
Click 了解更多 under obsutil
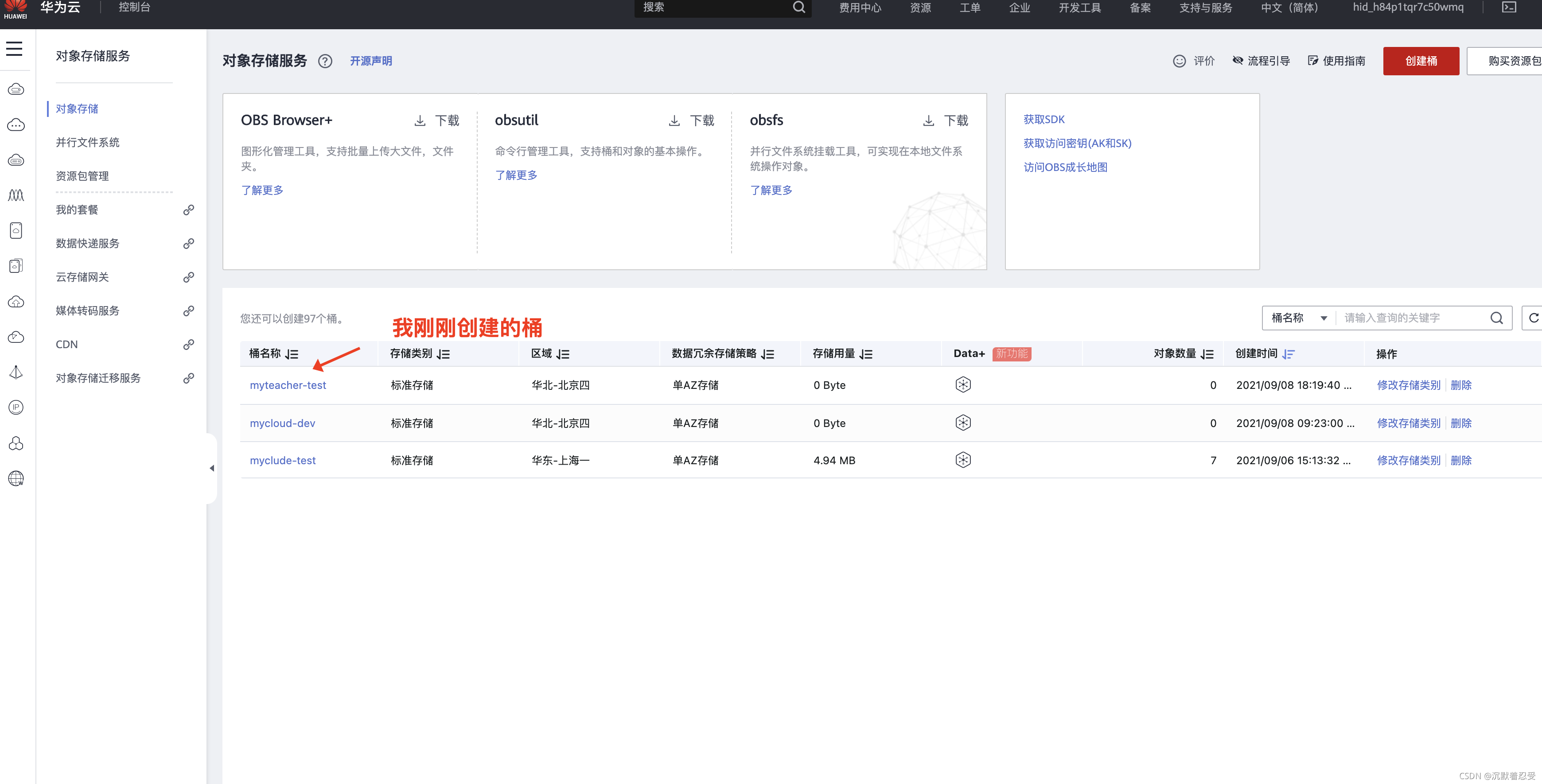516,175
